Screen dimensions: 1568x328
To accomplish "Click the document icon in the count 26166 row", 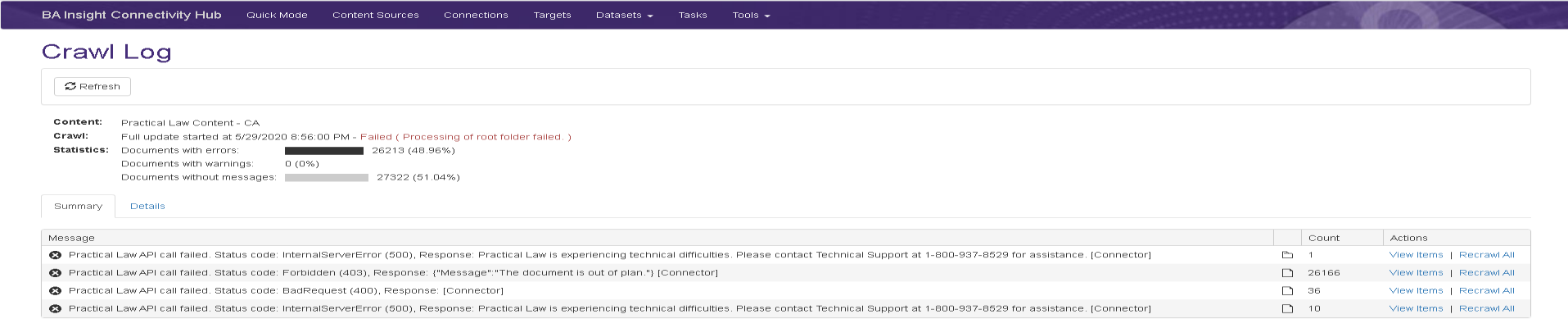I will (x=1287, y=273).
